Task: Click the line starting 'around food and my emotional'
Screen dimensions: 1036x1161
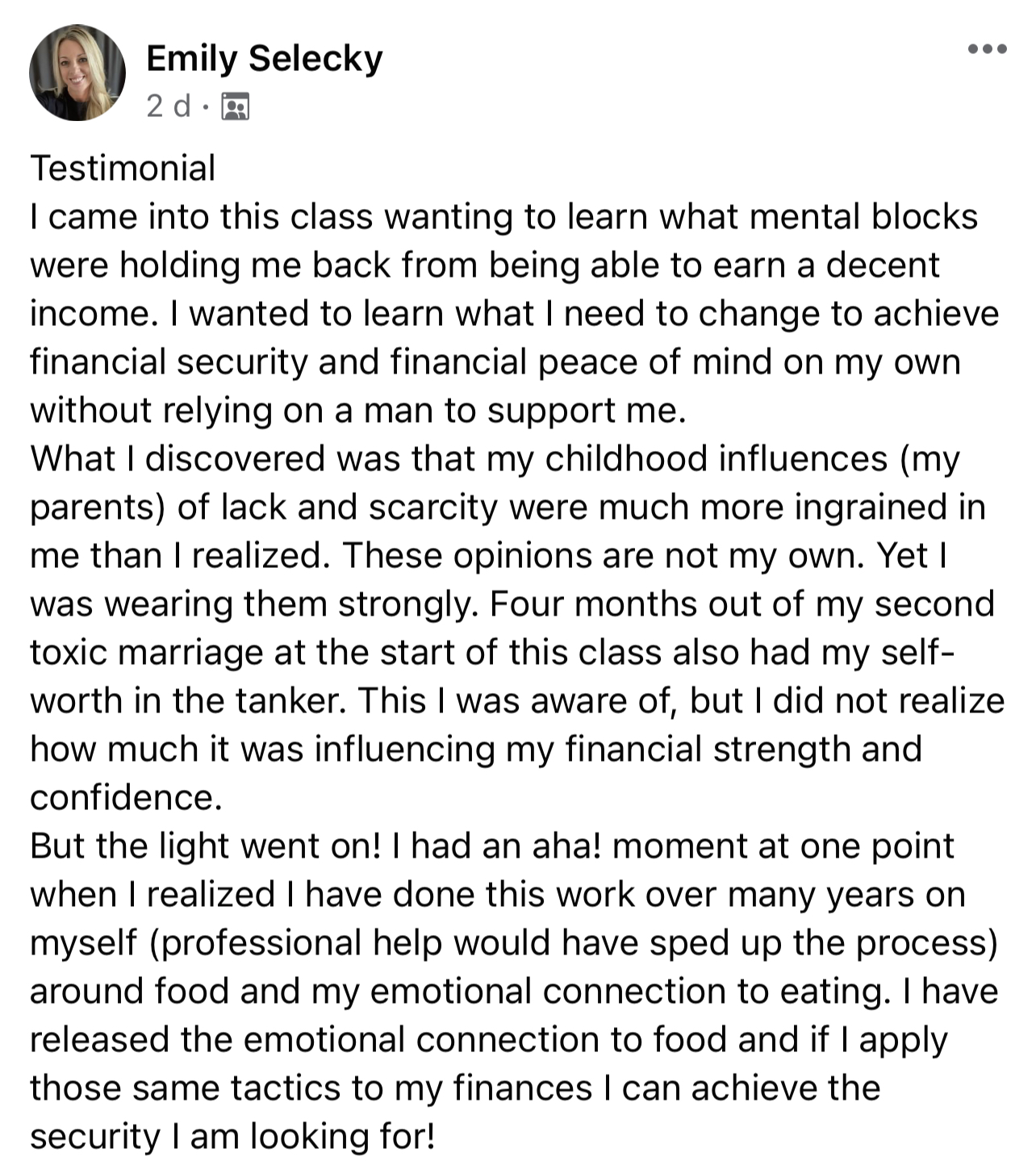Action: (x=513, y=991)
